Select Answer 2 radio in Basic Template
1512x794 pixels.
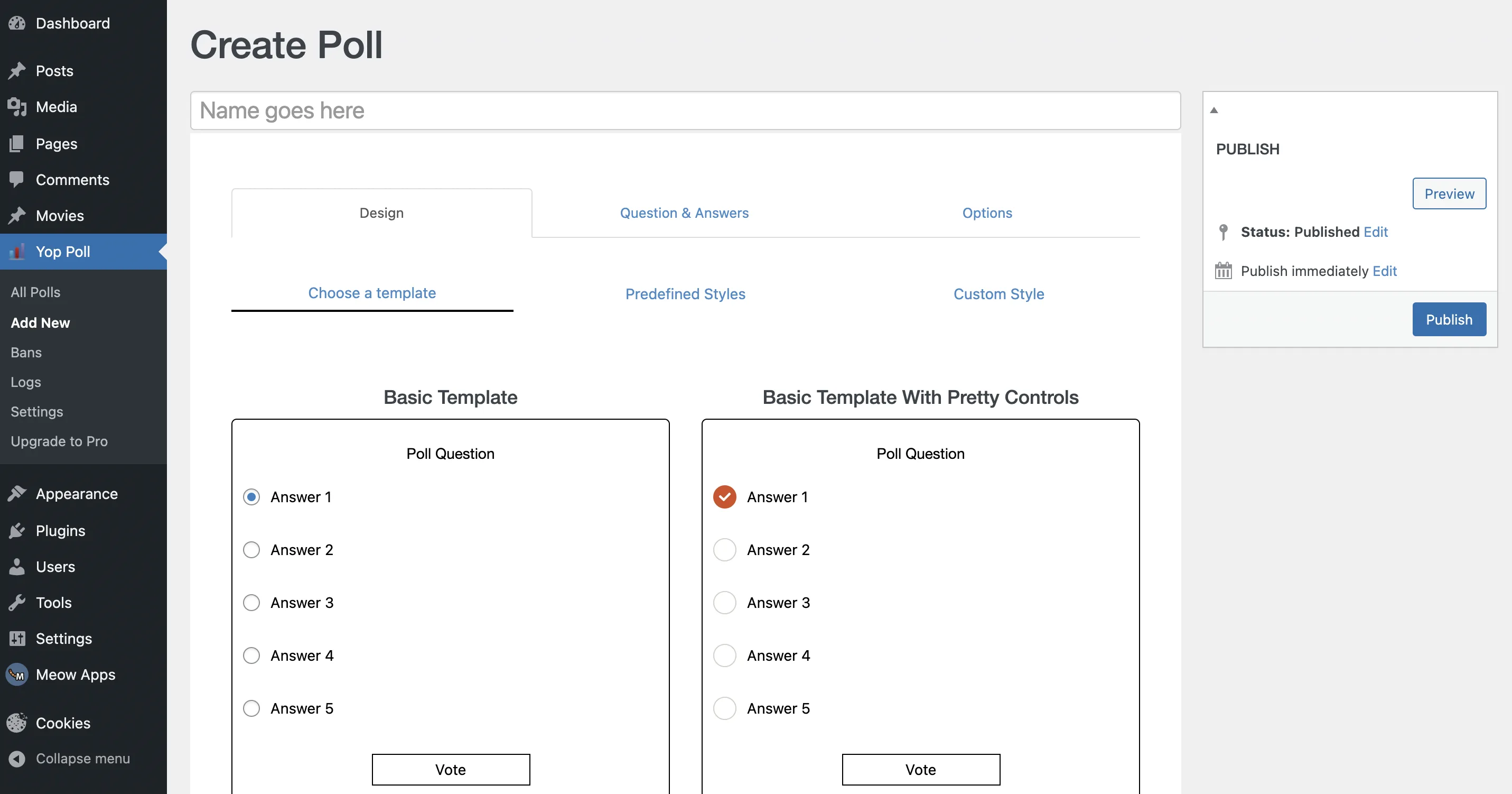(251, 550)
